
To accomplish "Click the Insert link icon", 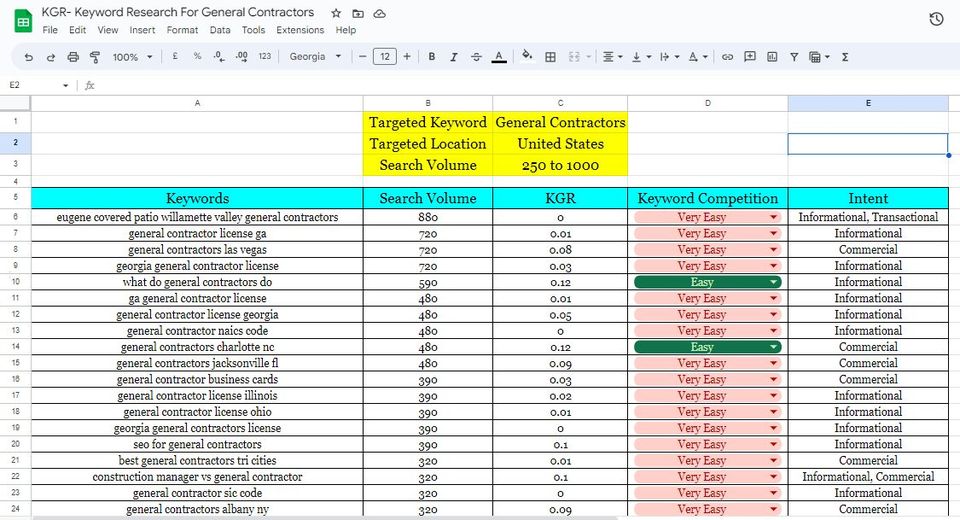I will coord(727,57).
